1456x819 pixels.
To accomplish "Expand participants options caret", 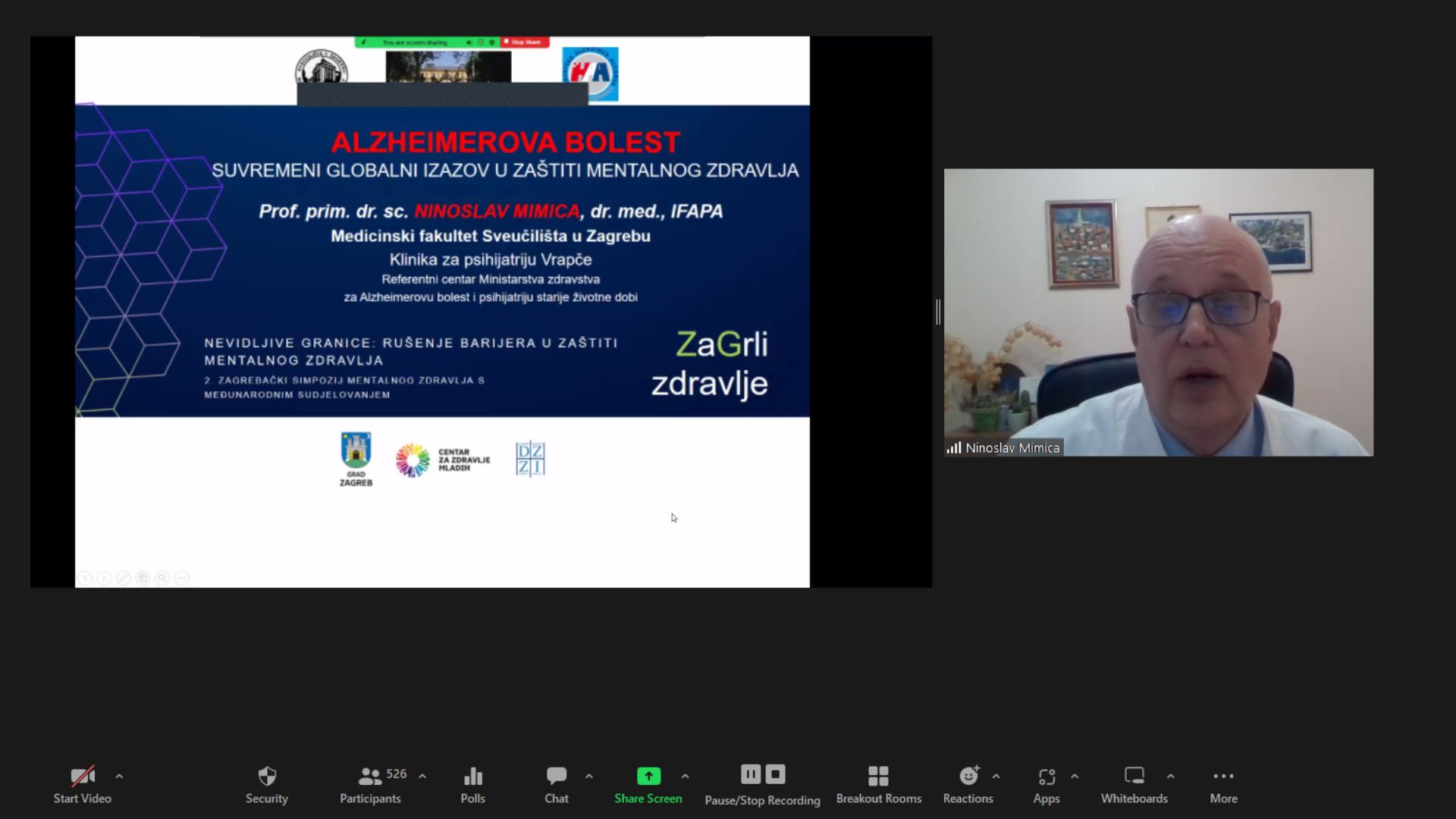I will coord(422,777).
